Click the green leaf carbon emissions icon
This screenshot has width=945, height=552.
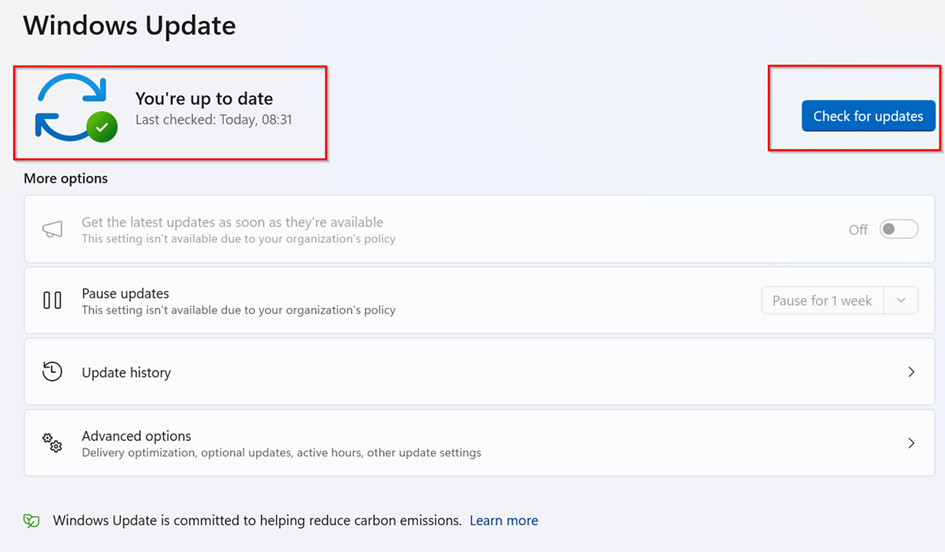(x=32, y=521)
